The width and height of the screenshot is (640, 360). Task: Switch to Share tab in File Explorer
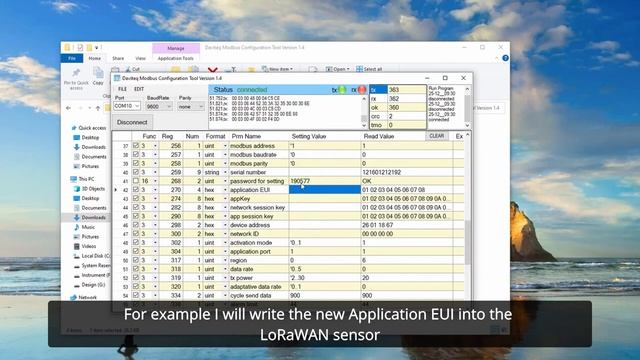118,58
